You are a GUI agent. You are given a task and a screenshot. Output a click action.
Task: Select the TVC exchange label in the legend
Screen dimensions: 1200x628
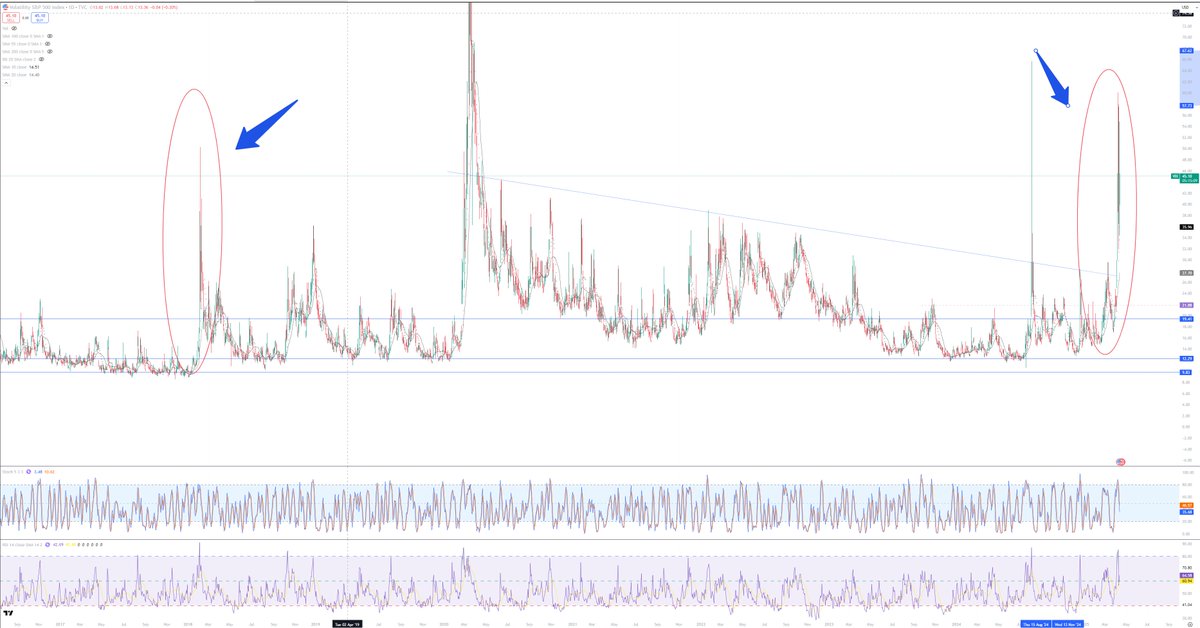pyautogui.click(x=82, y=7)
